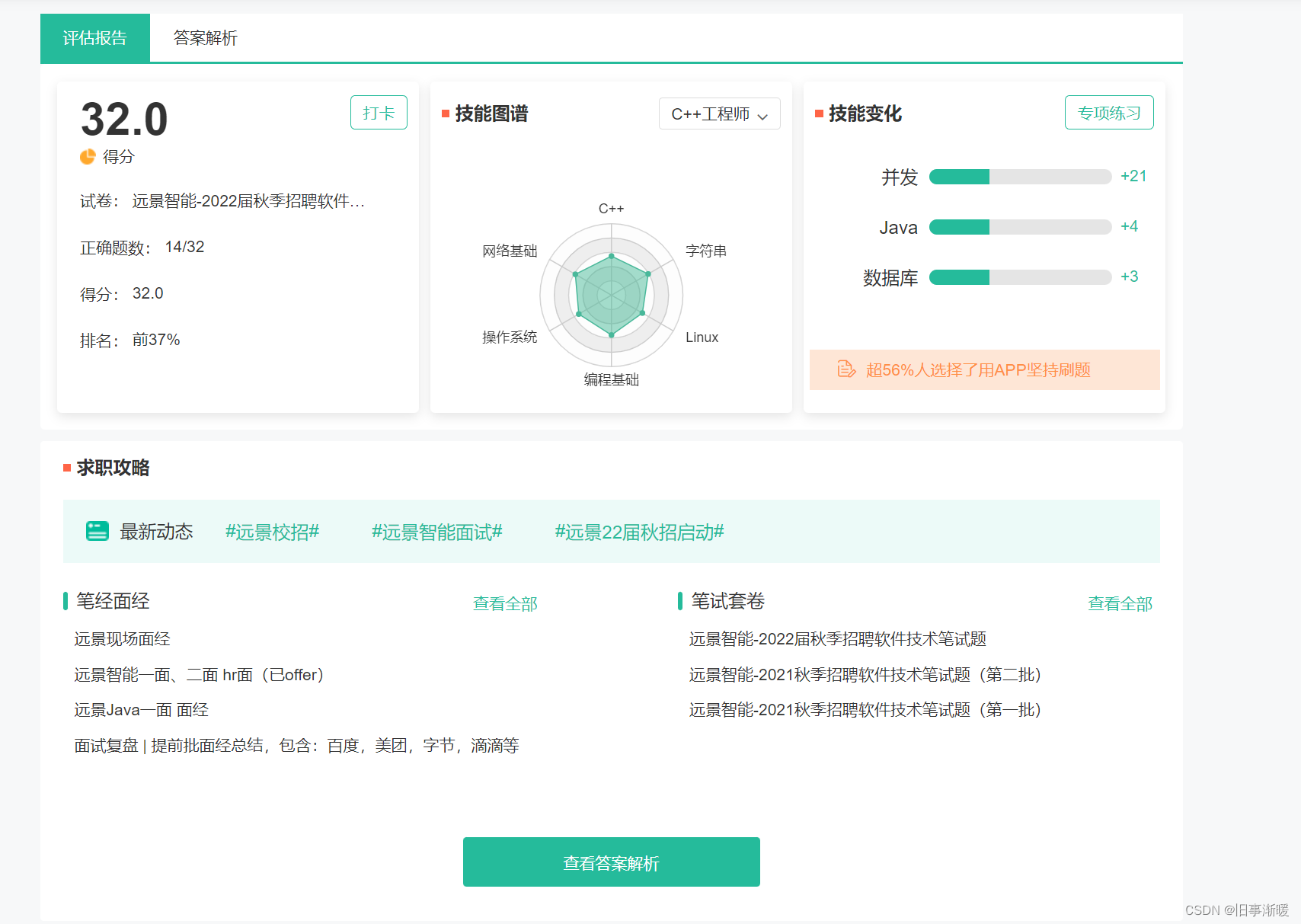Click the 操作系统 radar axis label
The width and height of the screenshot is (1301, 924).
(x=510, y=337)
